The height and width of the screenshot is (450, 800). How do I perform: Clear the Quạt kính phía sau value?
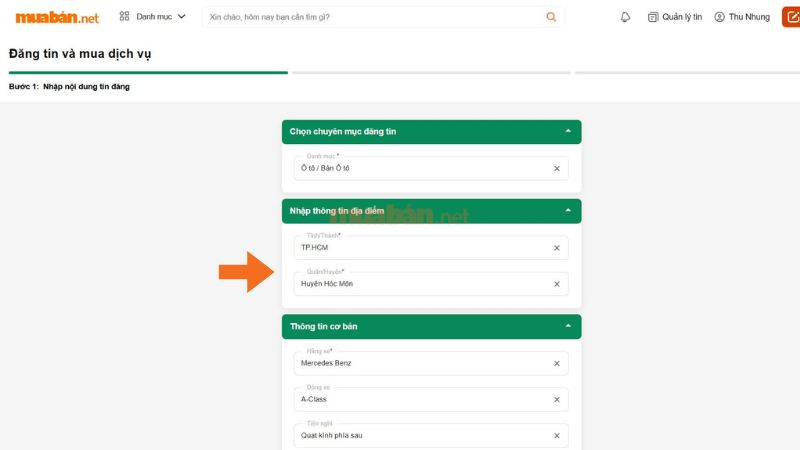point(557,435)
